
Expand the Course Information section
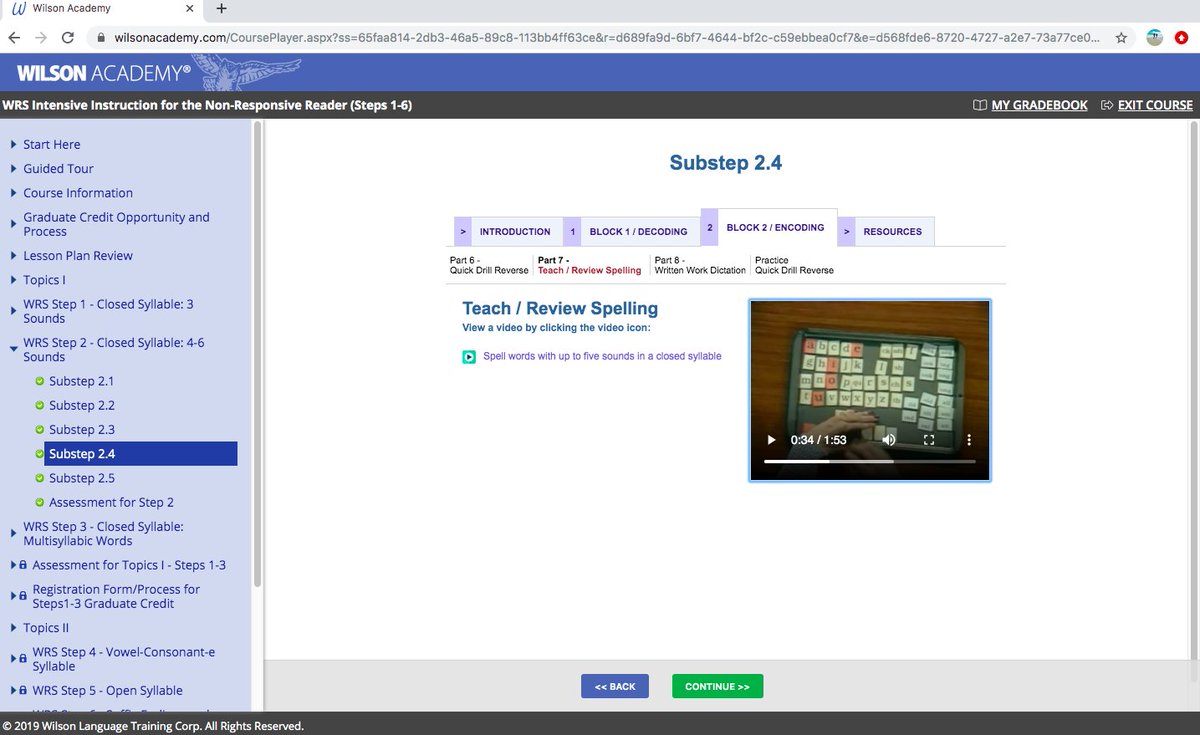coord(14,192)
